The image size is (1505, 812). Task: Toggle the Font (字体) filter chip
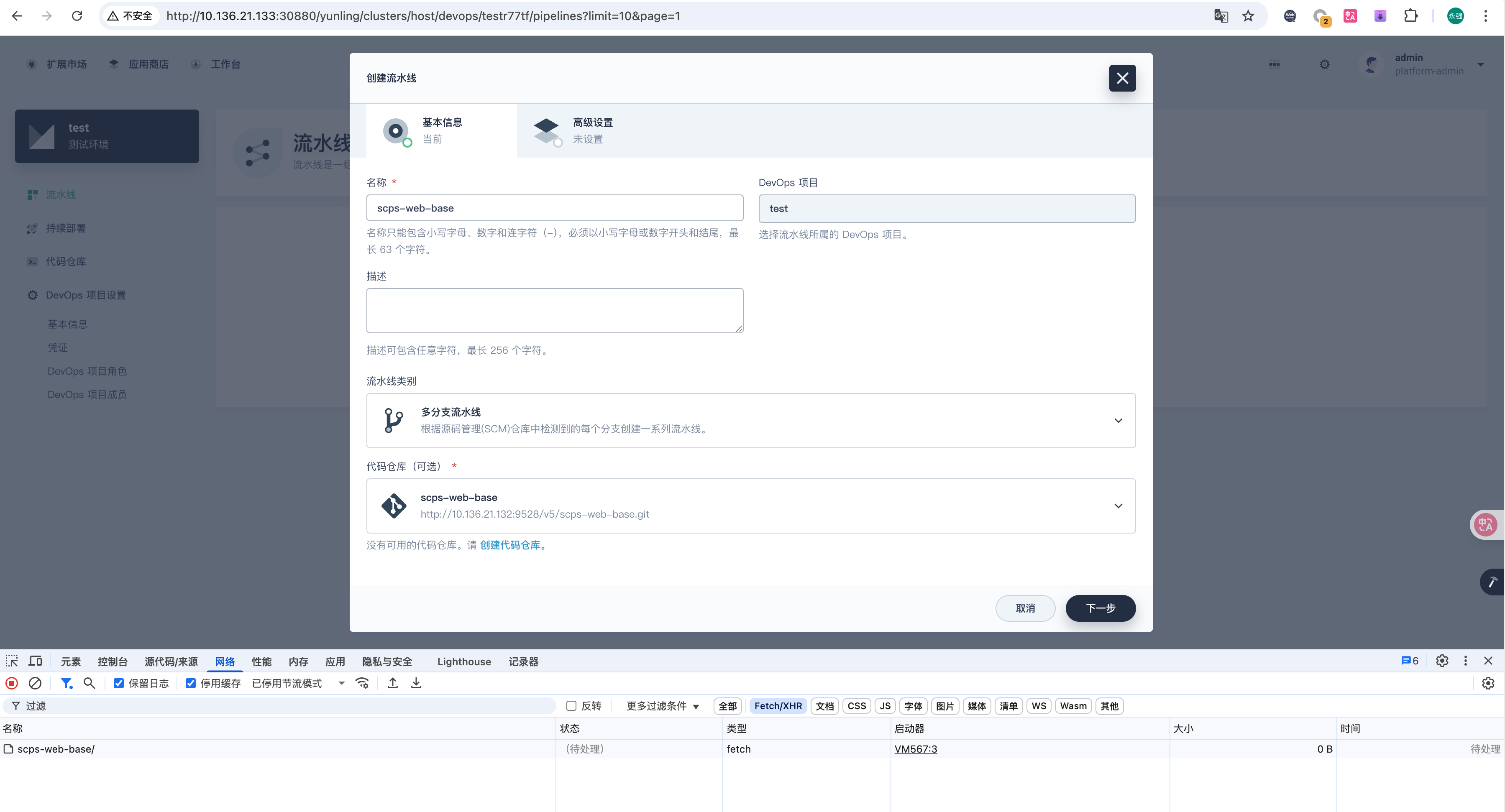(x=913, y=706)
